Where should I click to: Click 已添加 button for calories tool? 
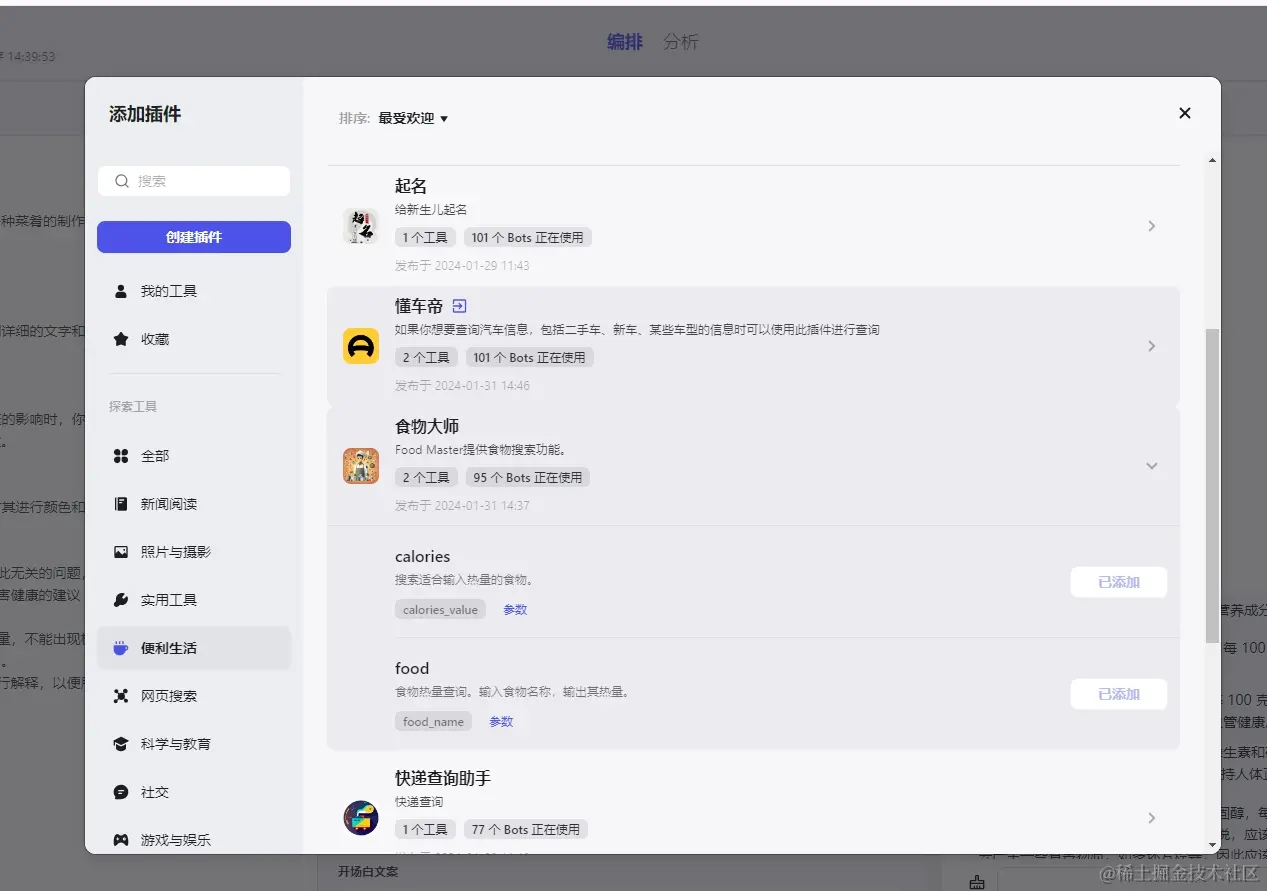[x=1119, y=582]
